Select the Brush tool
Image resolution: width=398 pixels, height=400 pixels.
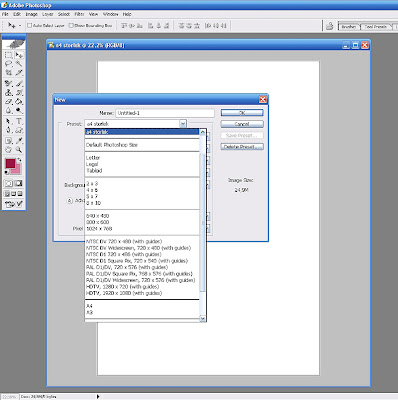[x=19, y=83]
